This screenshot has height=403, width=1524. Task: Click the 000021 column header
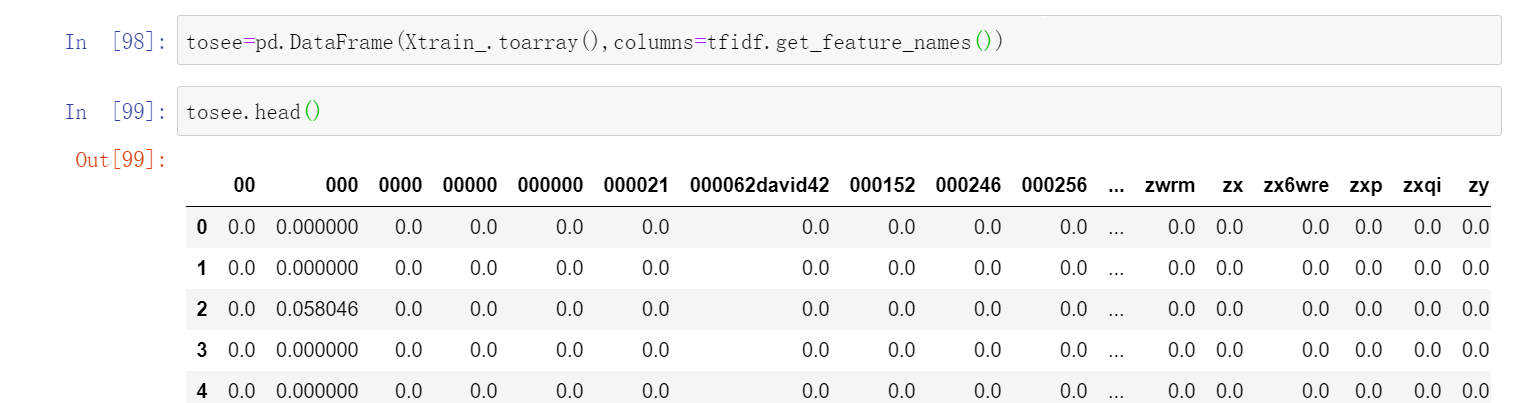tap(637, 186)
